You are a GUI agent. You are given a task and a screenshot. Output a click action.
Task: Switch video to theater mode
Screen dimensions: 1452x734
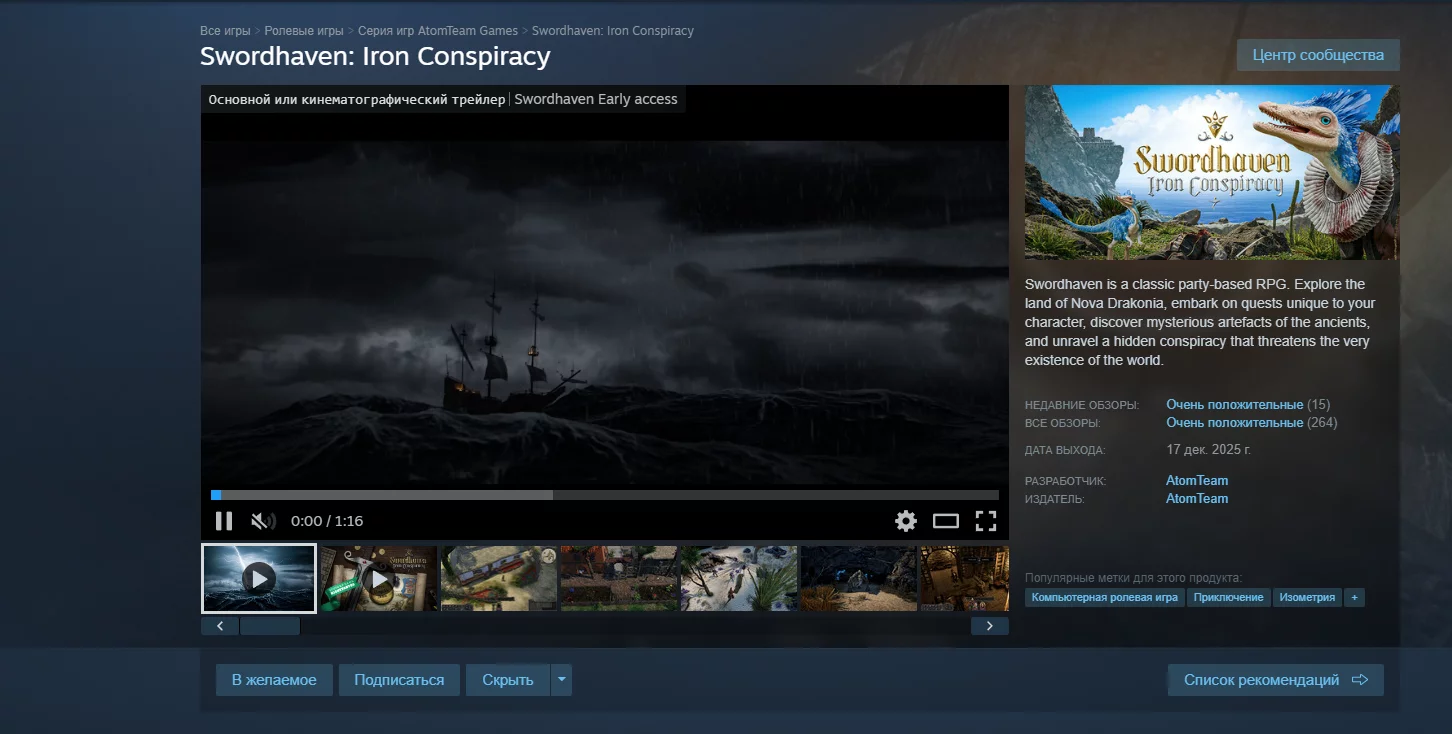tap(946, 521)
